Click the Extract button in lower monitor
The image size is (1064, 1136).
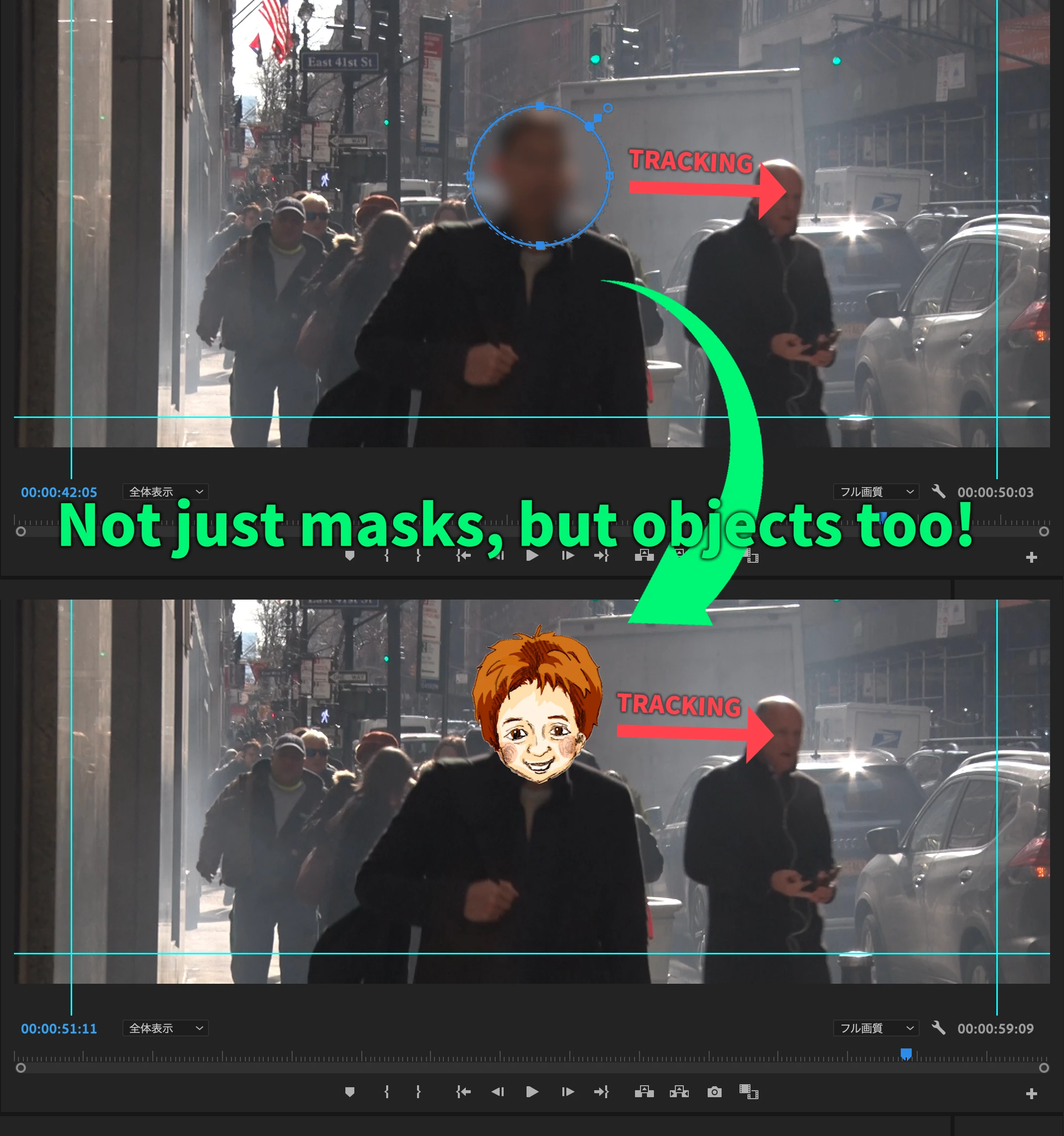point(679,1092)
